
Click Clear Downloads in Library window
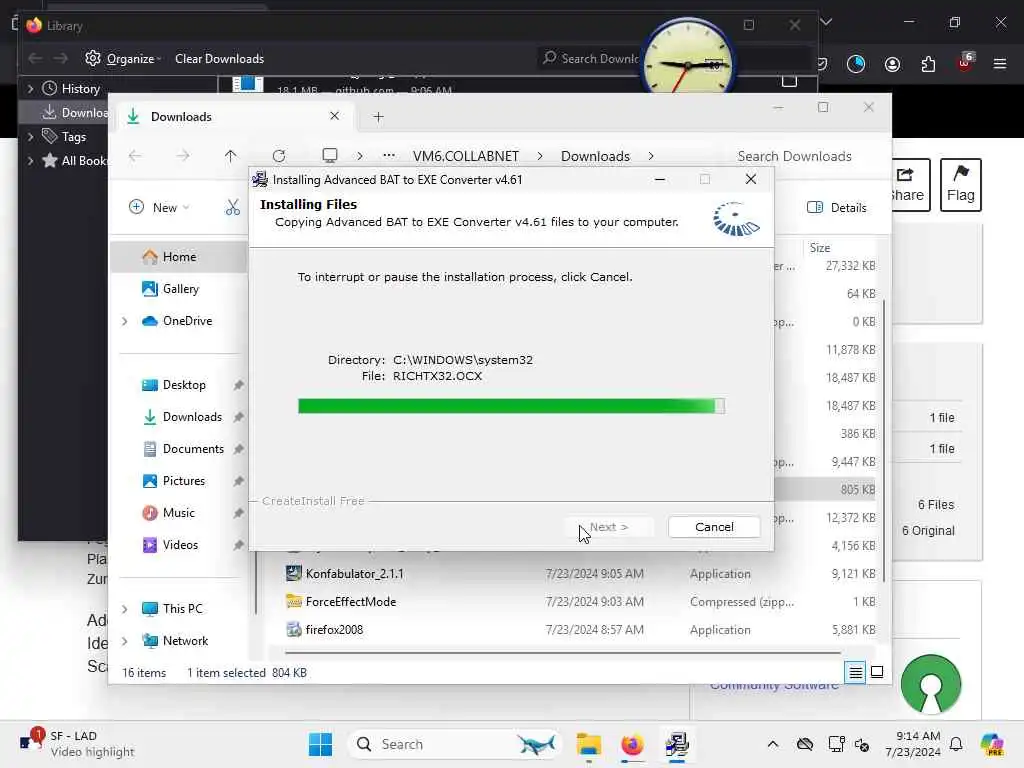(x=219, y=59)
